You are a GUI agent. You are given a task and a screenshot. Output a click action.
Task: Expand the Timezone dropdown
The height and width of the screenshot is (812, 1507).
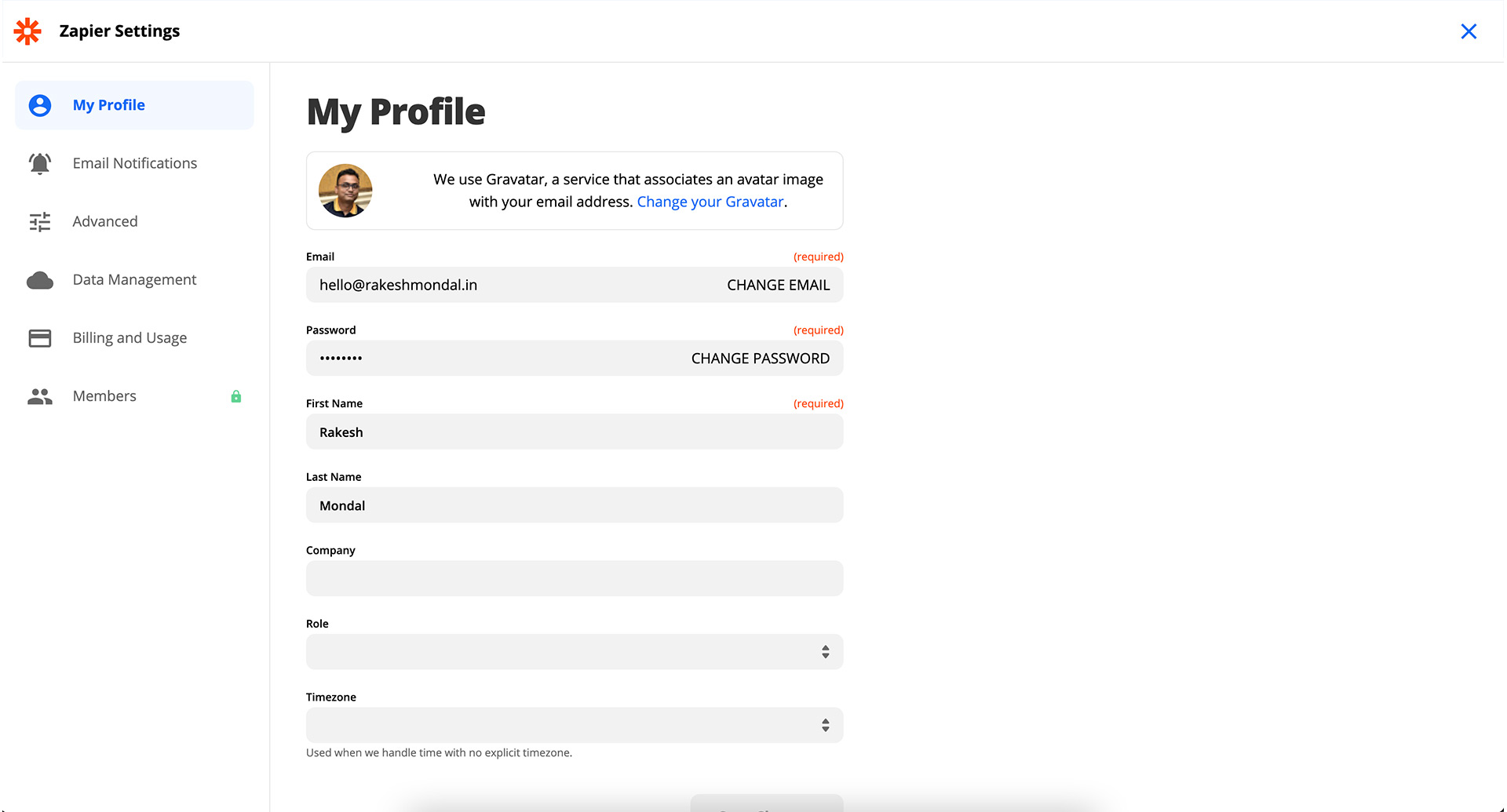(574, 725)
